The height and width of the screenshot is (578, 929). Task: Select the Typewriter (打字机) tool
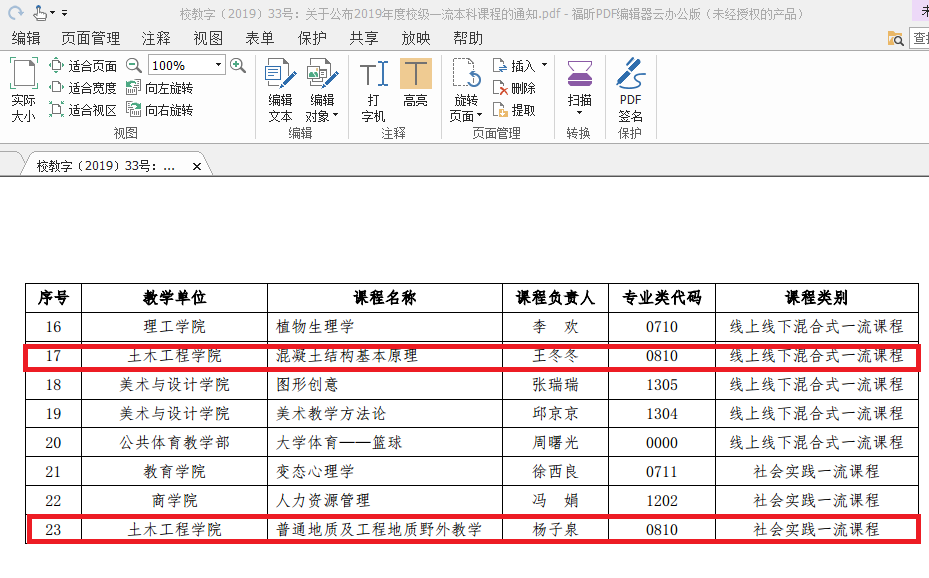tap(373, 90)
